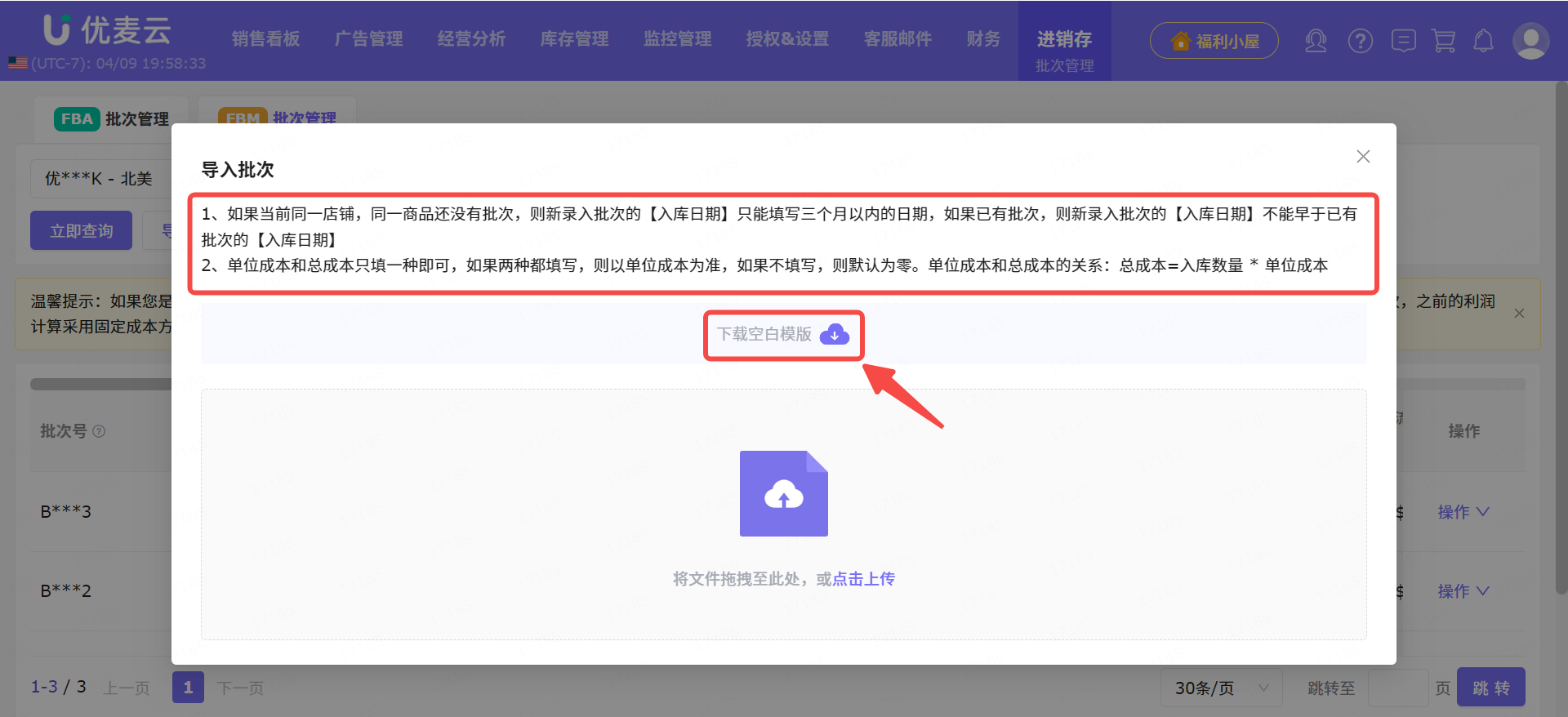Screen dimensions: 1568x717
Task: Open the shopping cart icon
Action: [1443, 41]
